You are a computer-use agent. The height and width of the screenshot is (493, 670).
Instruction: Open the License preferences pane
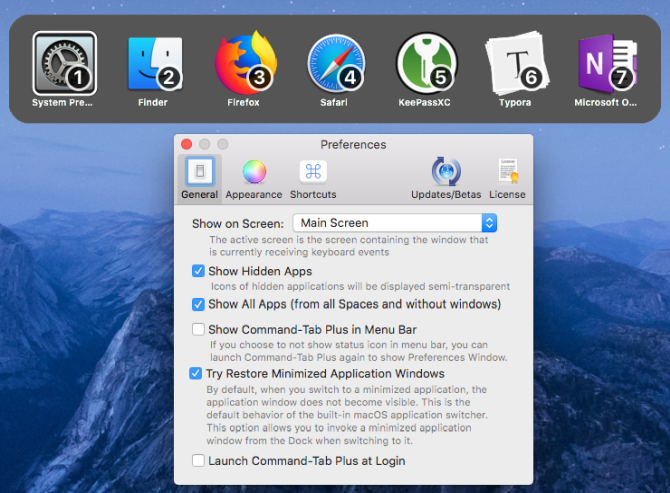(x=507, y=177)
